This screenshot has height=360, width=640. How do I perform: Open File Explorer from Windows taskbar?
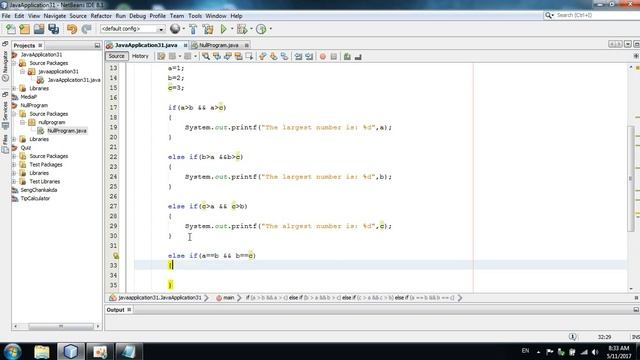[42, 351]
